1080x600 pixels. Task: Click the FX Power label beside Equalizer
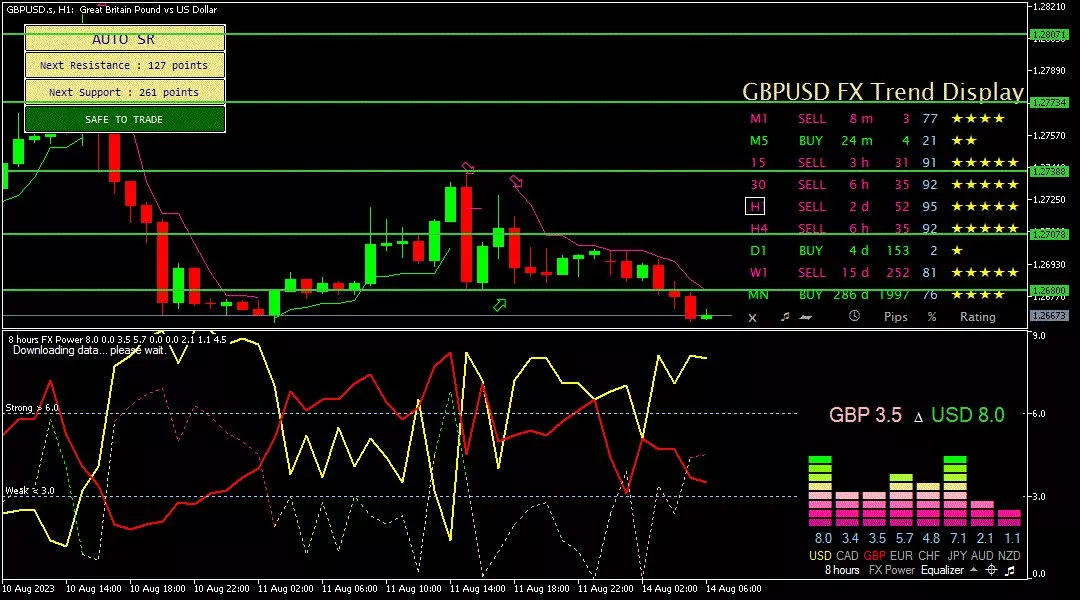[892, 570]
